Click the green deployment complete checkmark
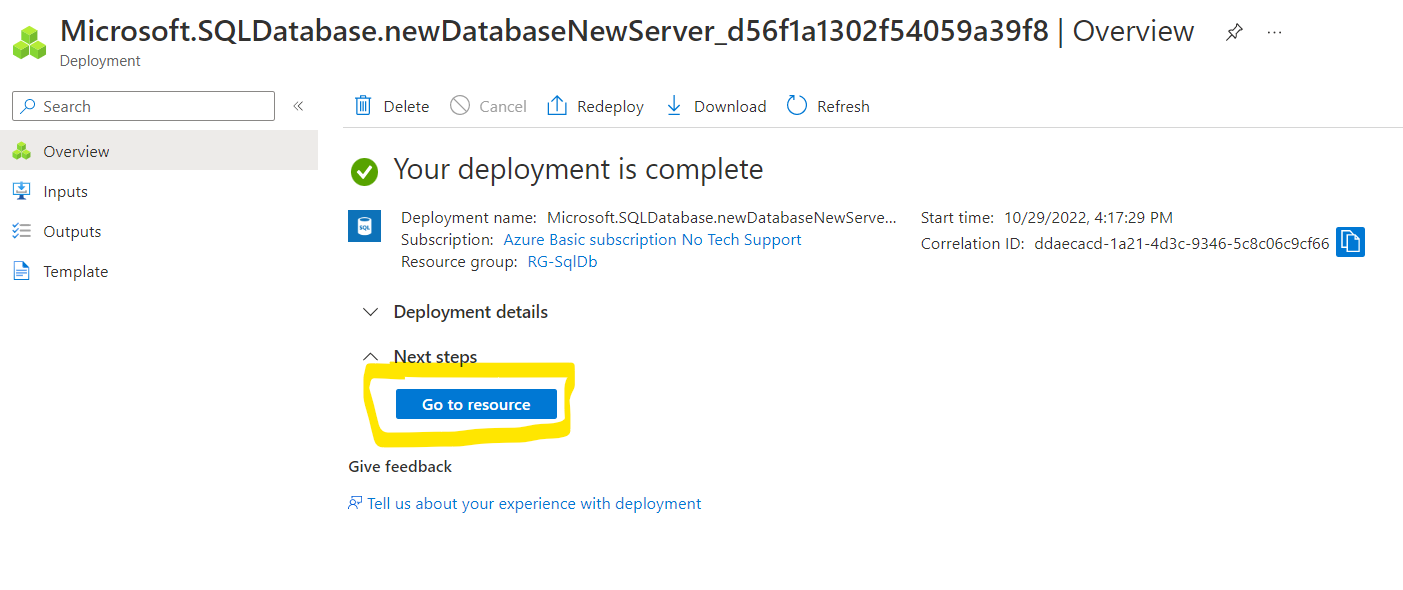The height and width of the screenshot is (590, 1403). pos(365,172)
